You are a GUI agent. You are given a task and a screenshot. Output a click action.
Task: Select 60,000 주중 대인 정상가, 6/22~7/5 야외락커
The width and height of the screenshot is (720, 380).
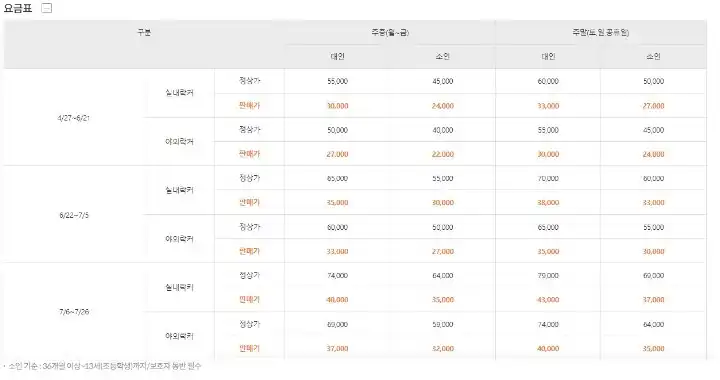click(x=338, y=227)
